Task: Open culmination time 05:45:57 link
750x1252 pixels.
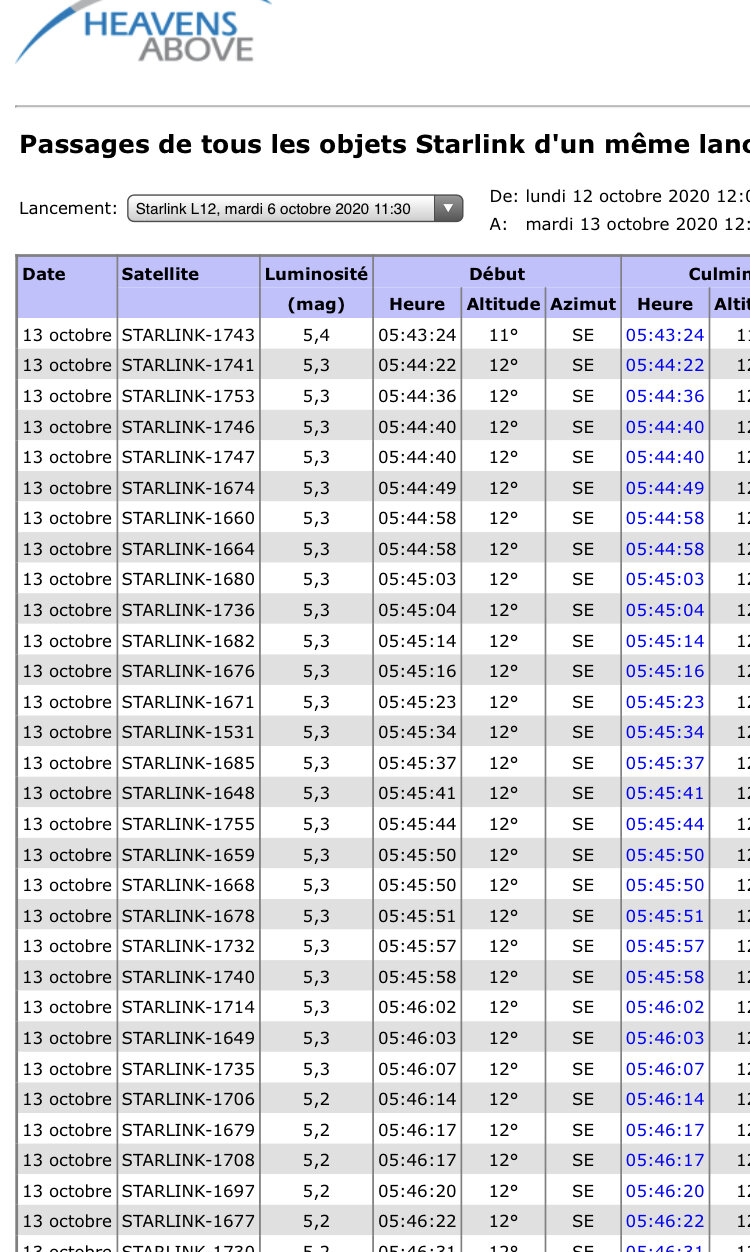Action: point(665,946)
